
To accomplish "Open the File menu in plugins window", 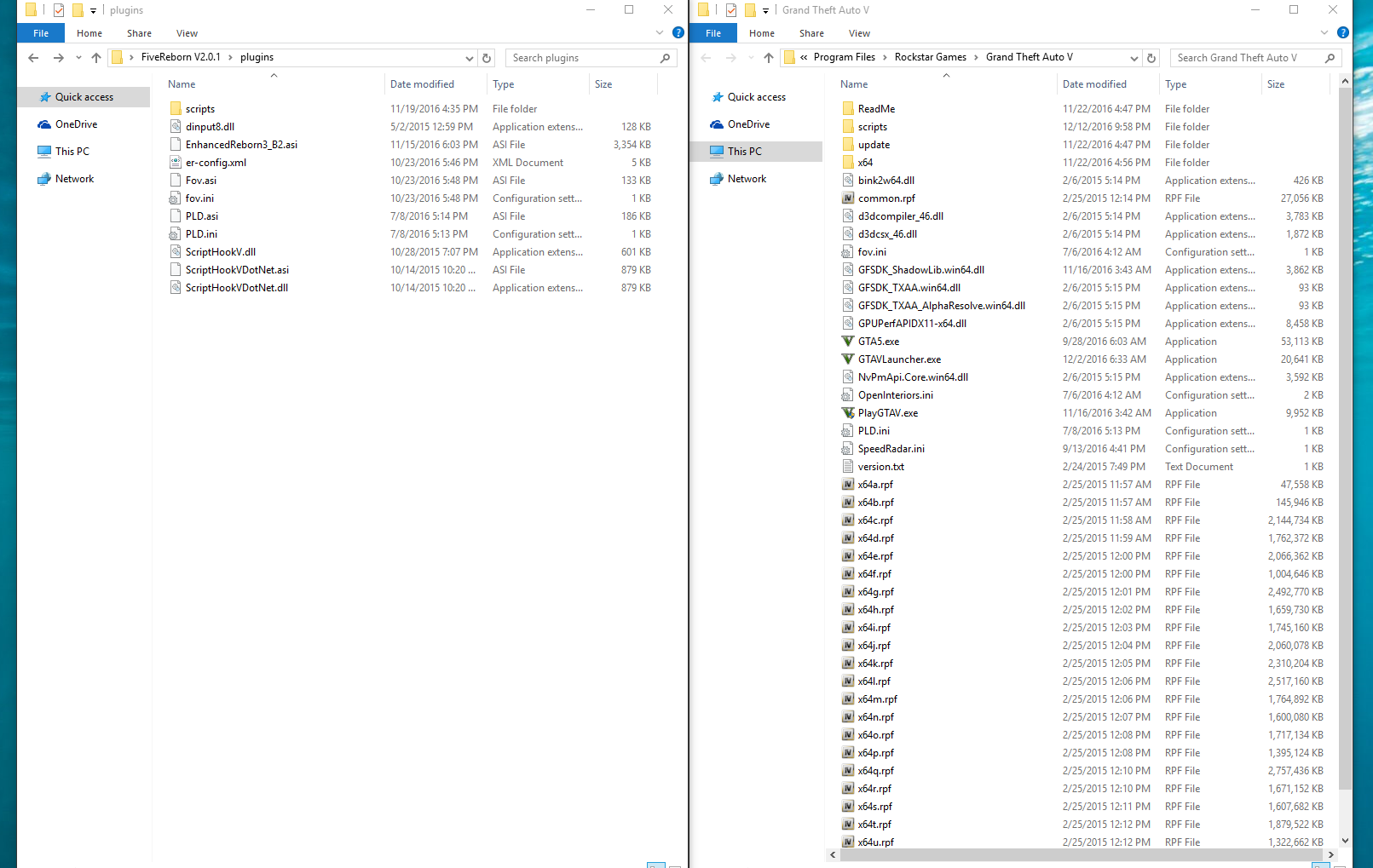I will click(x=41, y=33).
